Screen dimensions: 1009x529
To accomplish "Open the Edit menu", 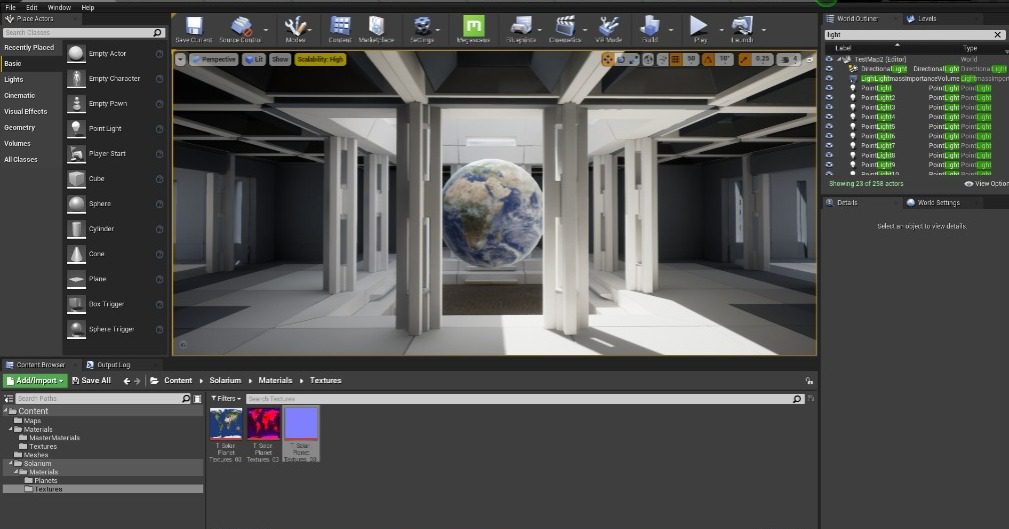I will click(32, 7).
